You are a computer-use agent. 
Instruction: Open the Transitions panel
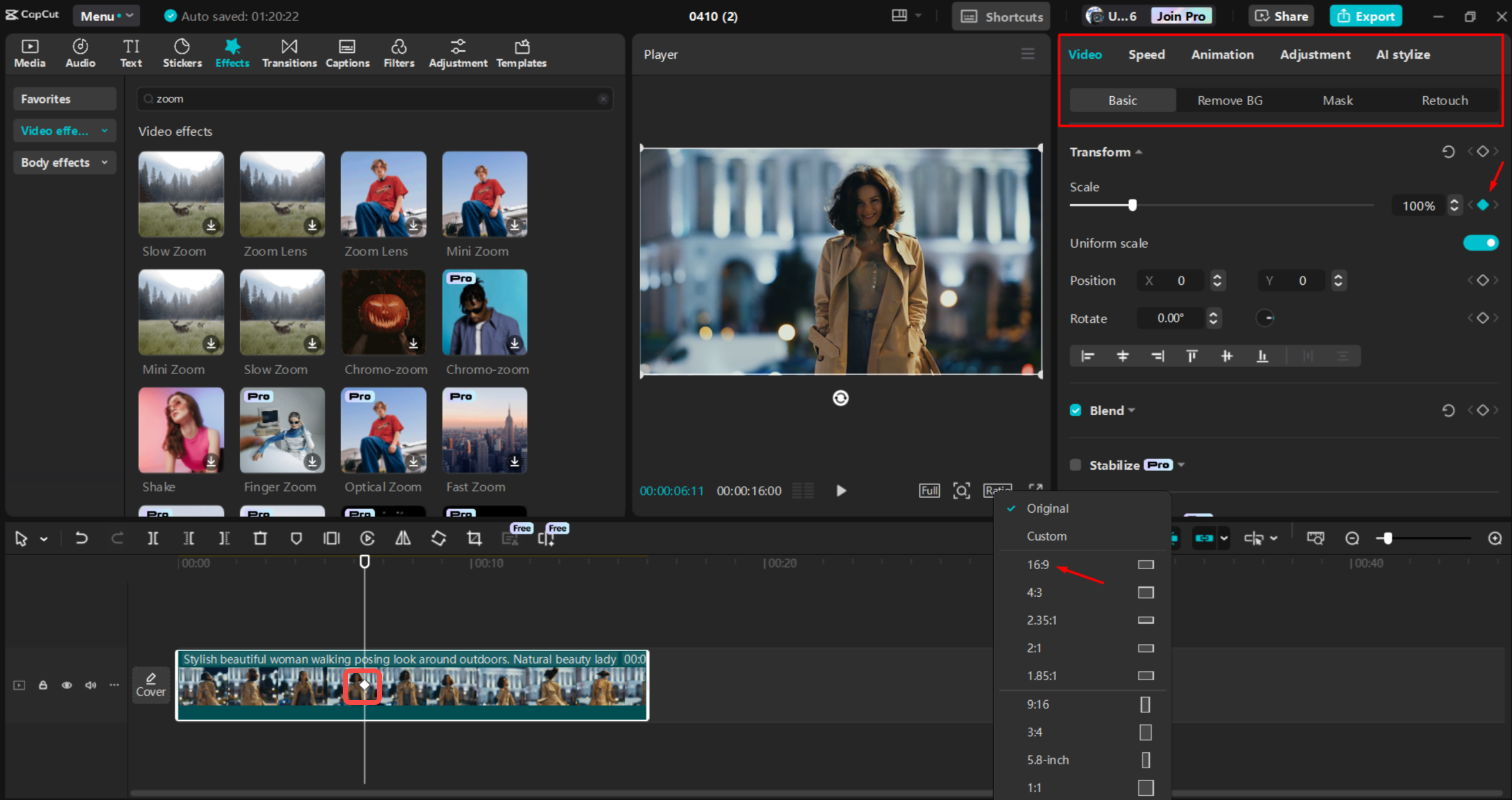[x=289, y=53]
